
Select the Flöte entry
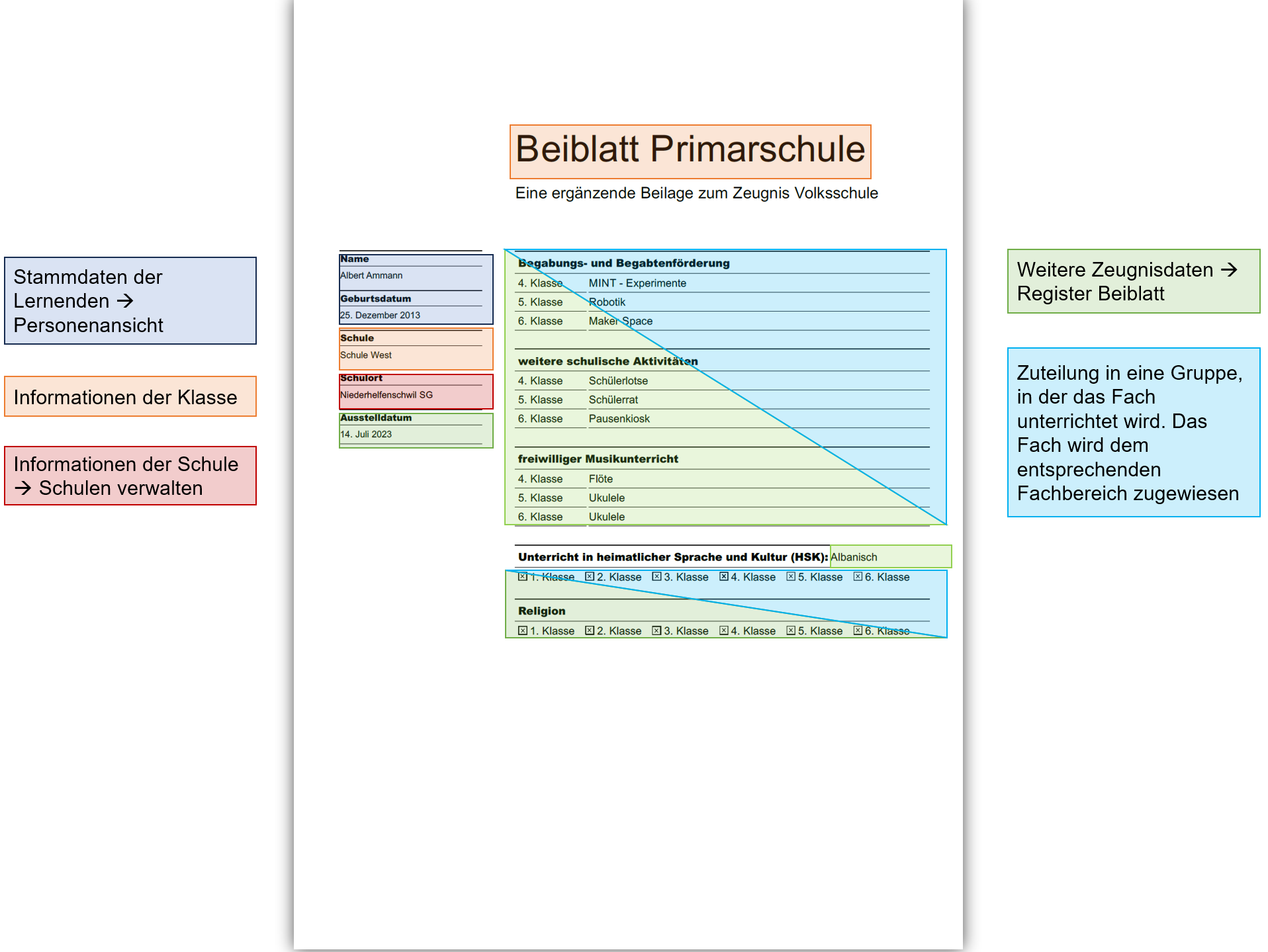coord(601,479)
